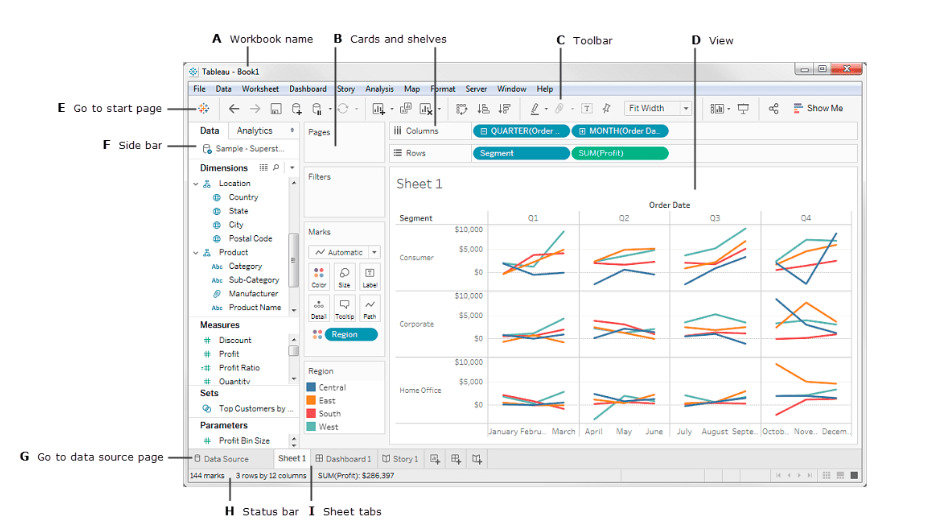
Task: Open the Worksheet menu
Action: coord(260,89)
